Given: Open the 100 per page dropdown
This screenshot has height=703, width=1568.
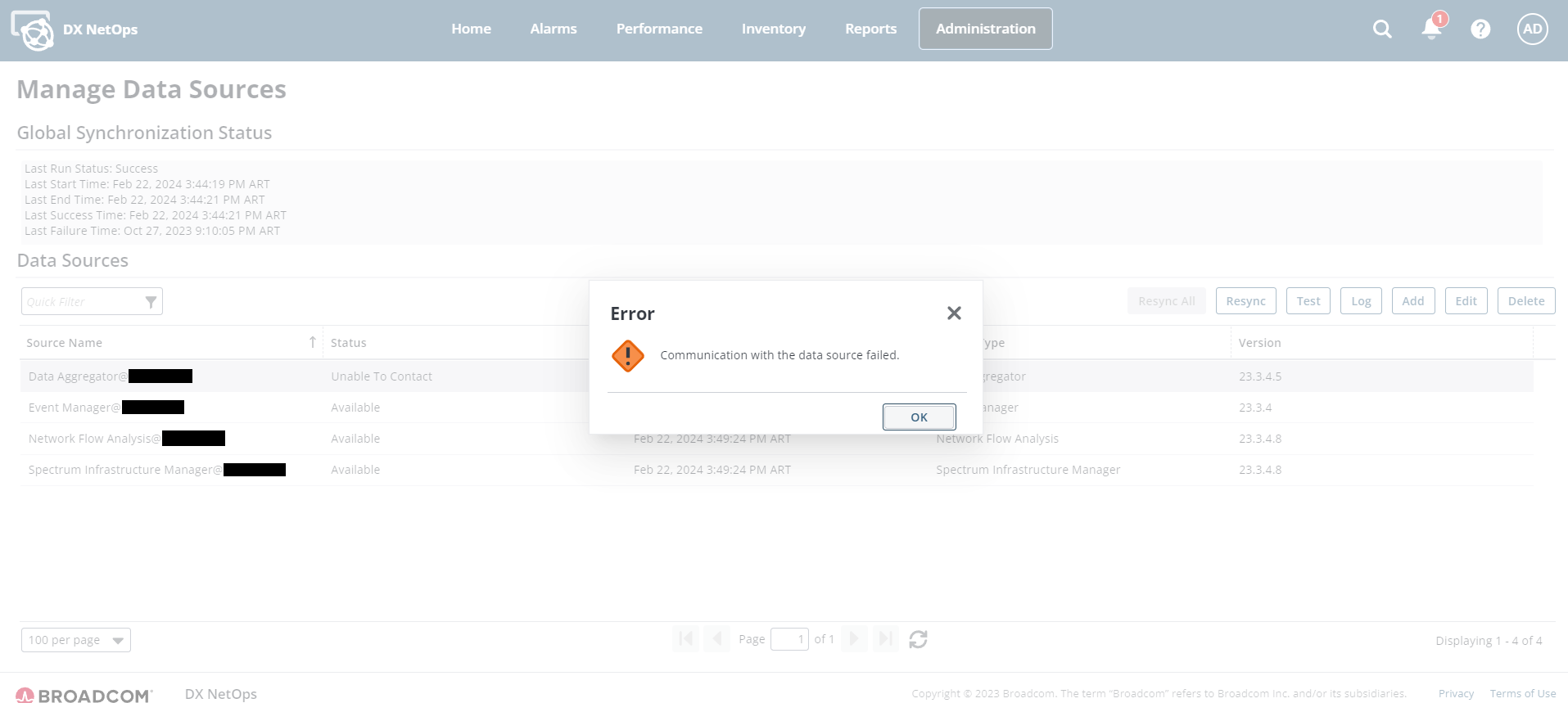Looking at the screenshot, I should (76, 640).
